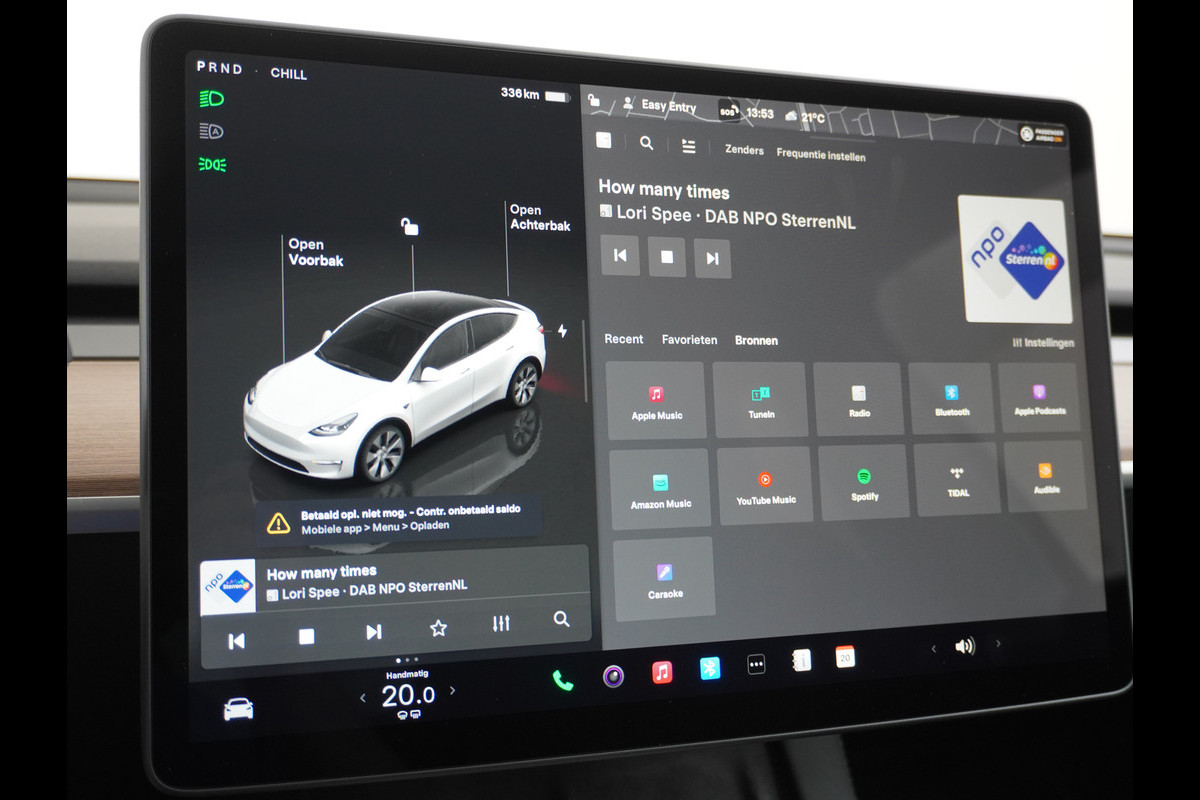Viewport: 1200px width, 800px height.
Task: Open the all-apps three-dots launcher
Action: click(x=756, y=664)
